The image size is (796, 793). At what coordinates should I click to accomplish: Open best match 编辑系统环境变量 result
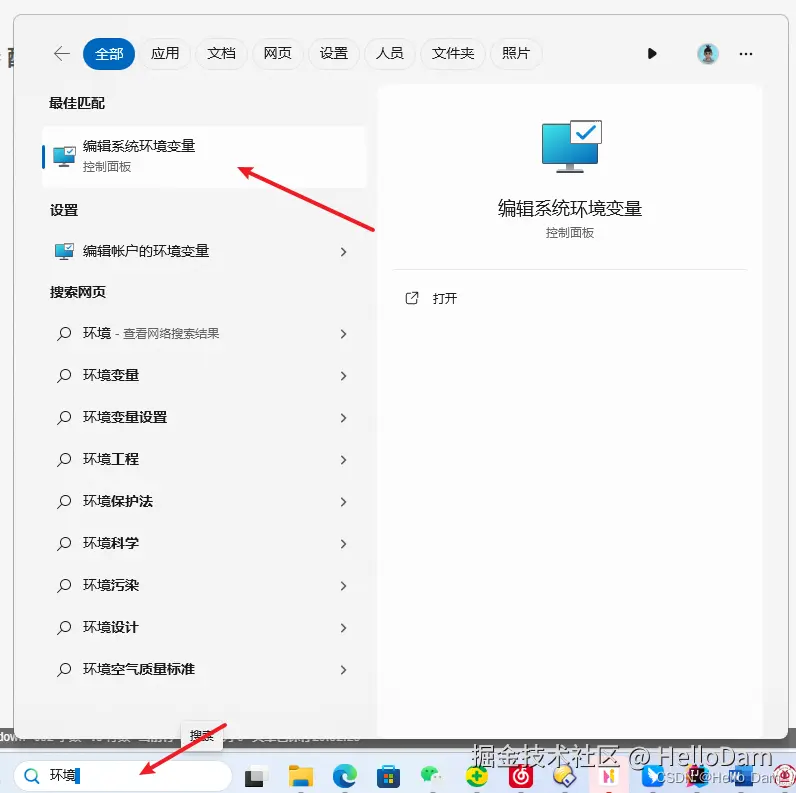pos(204,157)
